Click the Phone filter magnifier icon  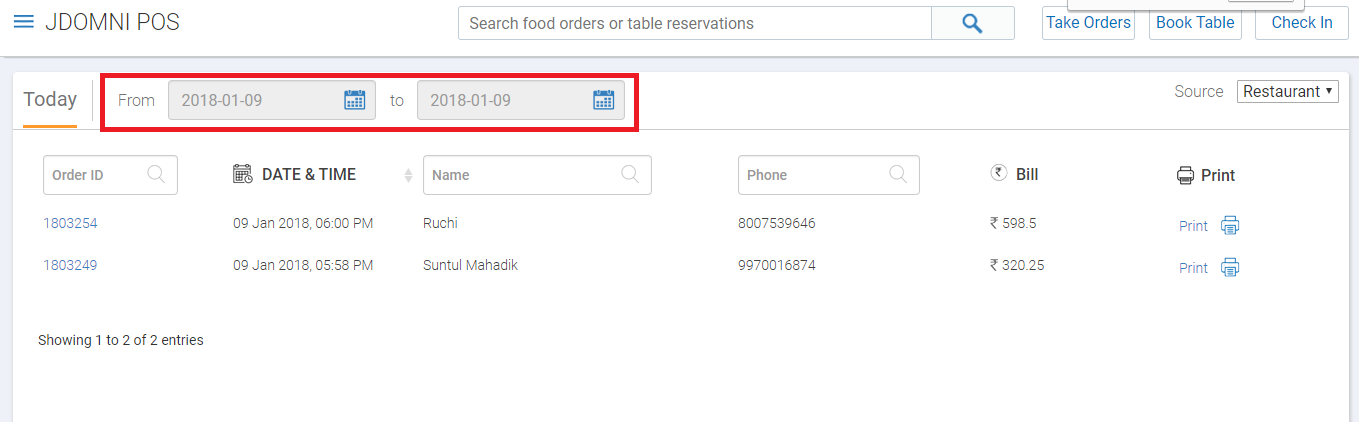(x=898, y=174)
